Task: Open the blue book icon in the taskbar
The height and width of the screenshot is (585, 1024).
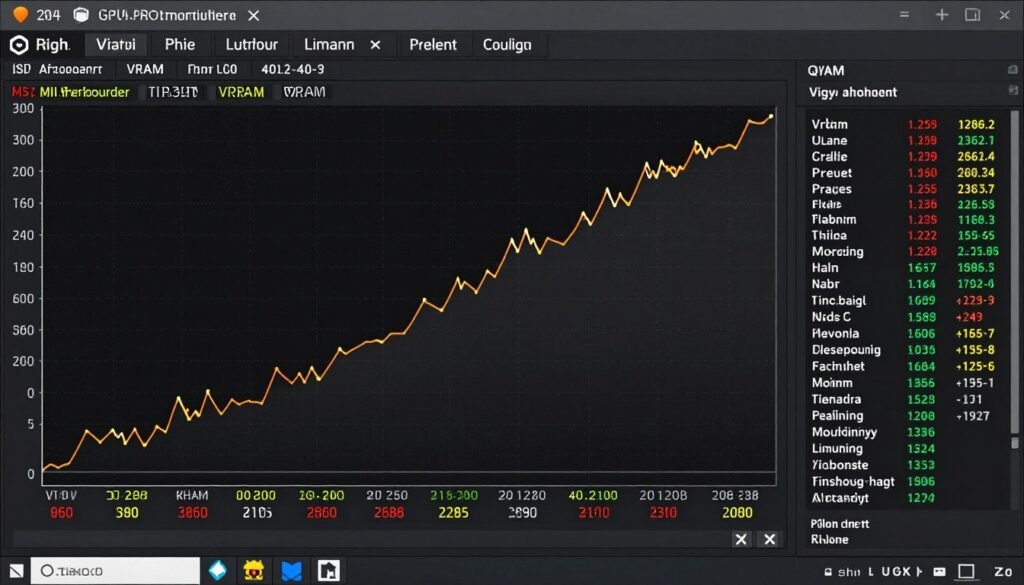Action: (291, 570)
